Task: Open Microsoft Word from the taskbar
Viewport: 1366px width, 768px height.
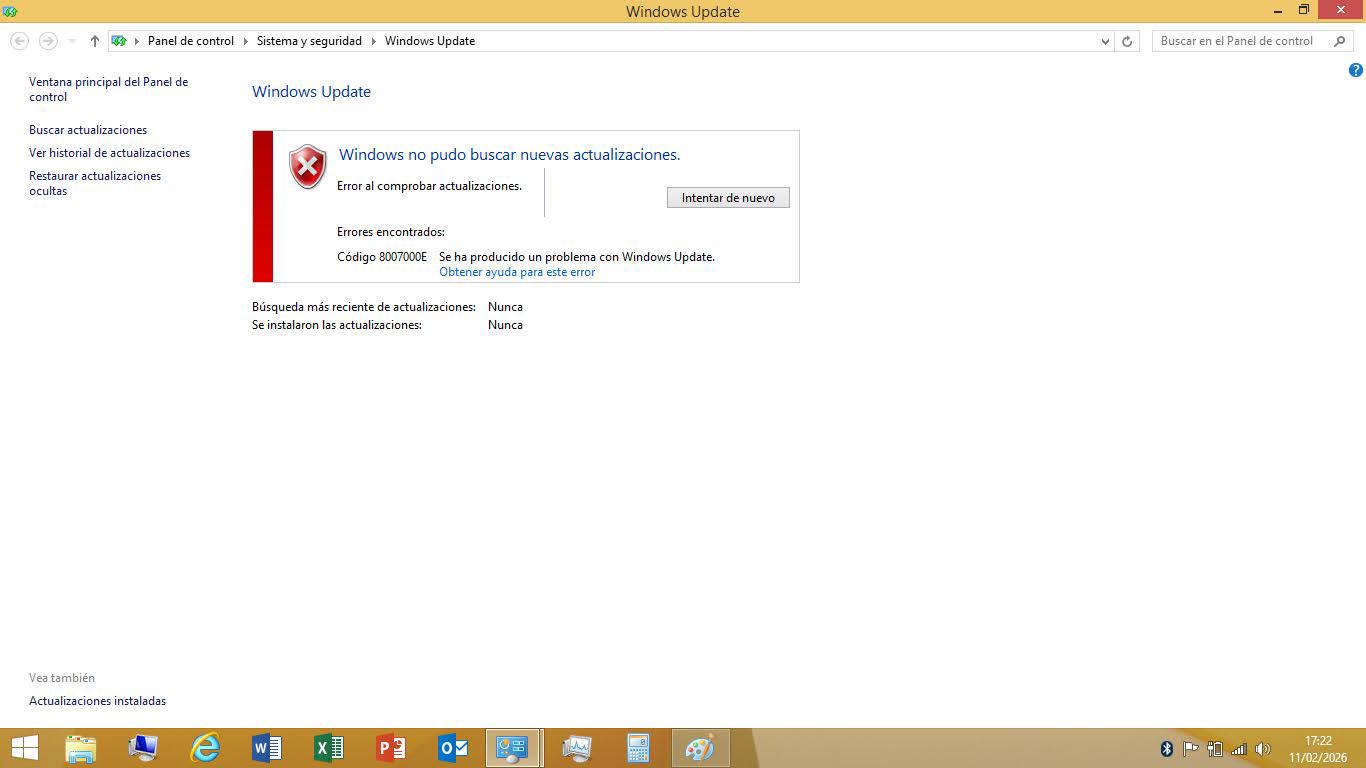Action: click(266, 747)
